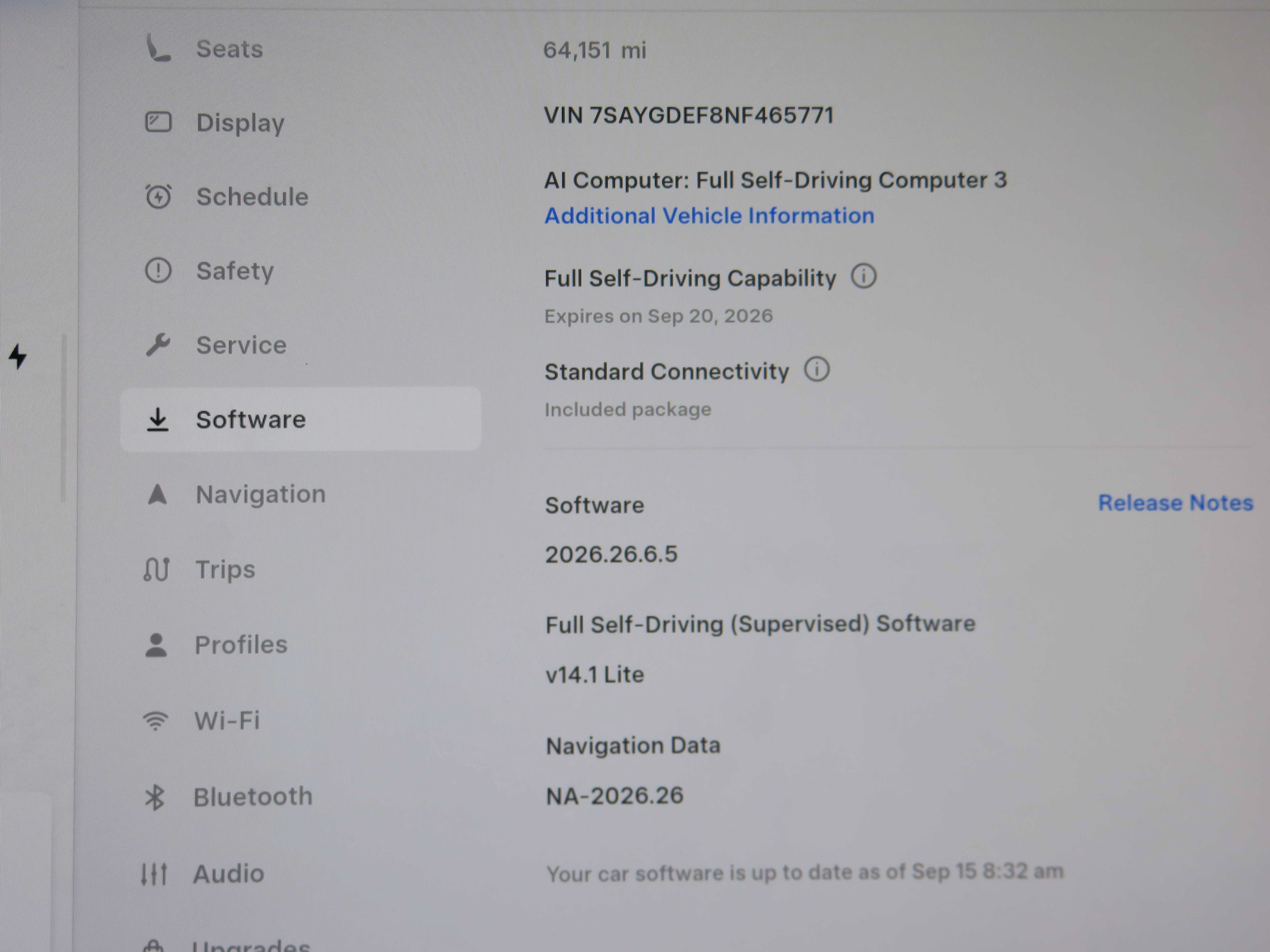Tap the VIN number text
Screen dimensions: 1270x952
[x=688, y=115]
